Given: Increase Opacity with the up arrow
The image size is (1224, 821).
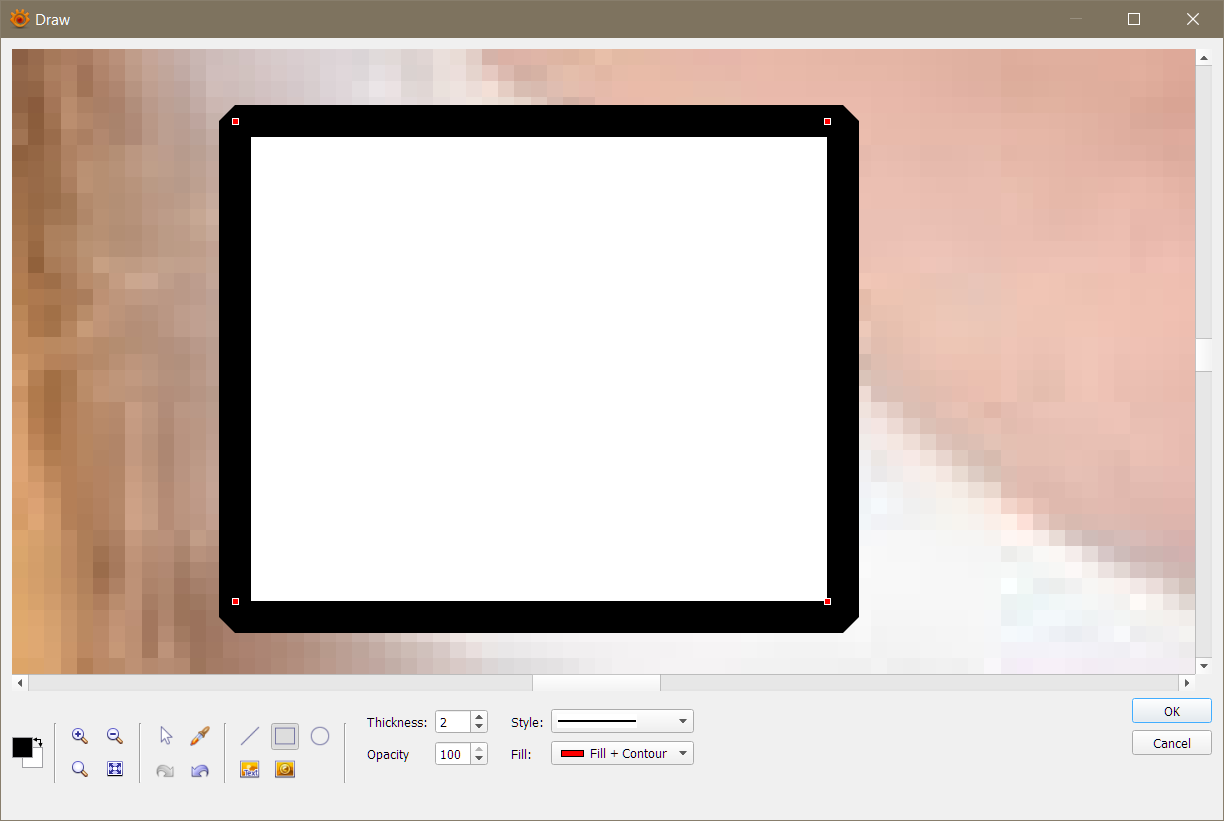Looking at the screenshot, I should 479,748.
